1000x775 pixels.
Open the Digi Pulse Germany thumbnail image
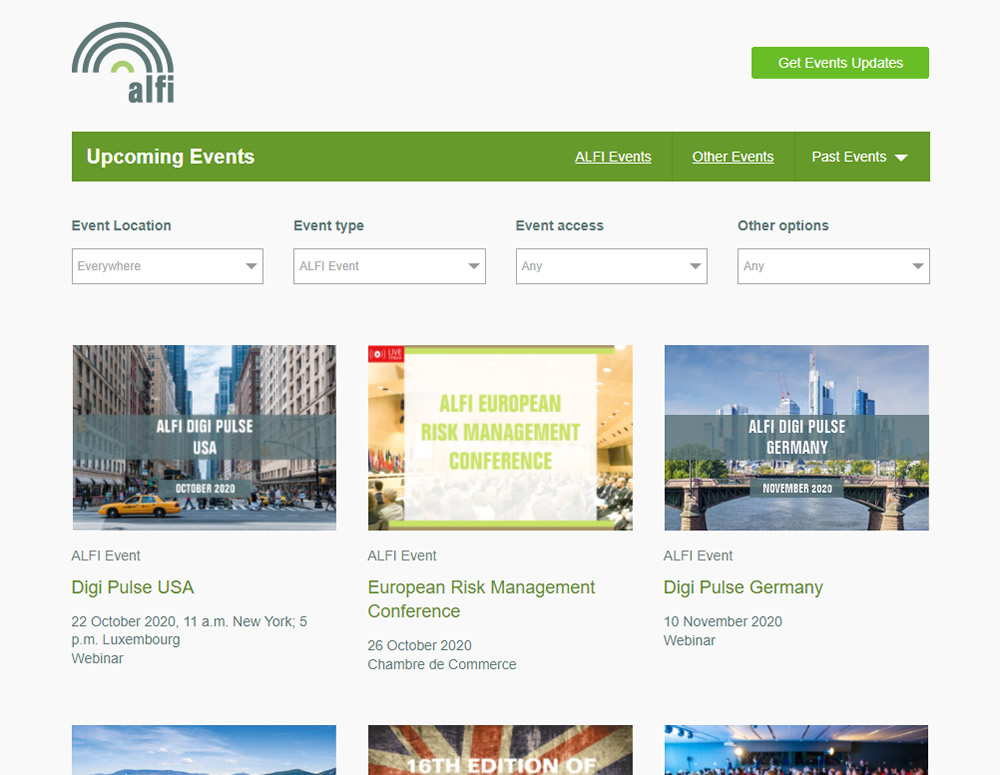tap(796, 437)
